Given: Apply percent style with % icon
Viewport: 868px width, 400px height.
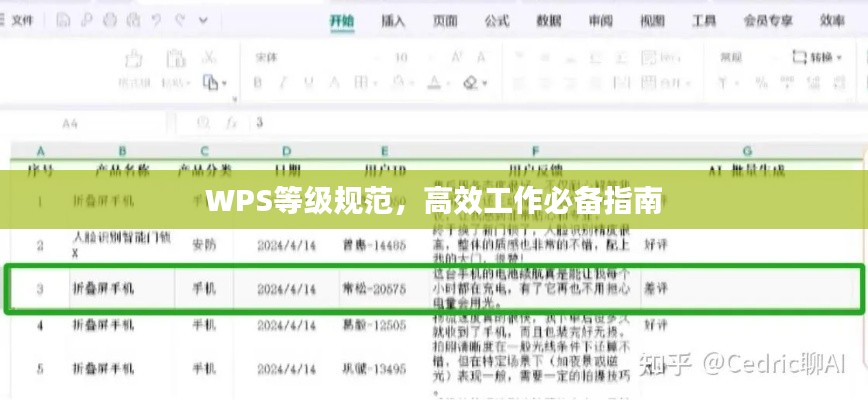Looking at the screenshot, I should tap(762, 84).
